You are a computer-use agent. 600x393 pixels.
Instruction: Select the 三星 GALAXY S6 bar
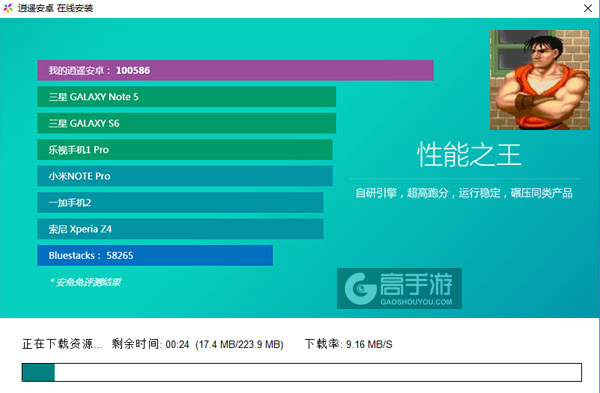coord(187,123)
